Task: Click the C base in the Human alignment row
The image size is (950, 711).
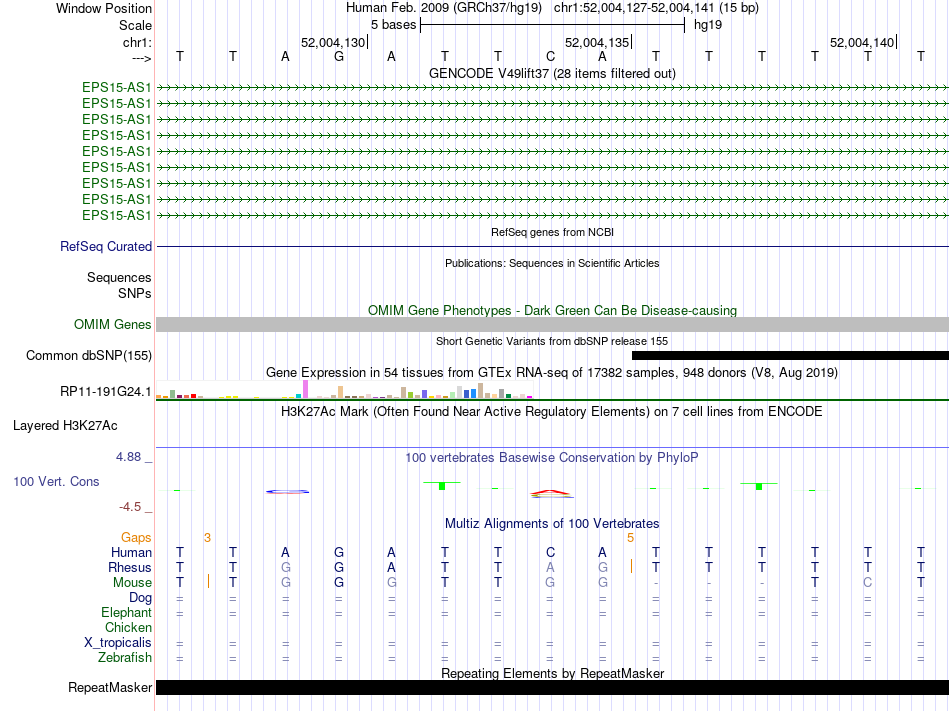Action: (x=550, y=552)
